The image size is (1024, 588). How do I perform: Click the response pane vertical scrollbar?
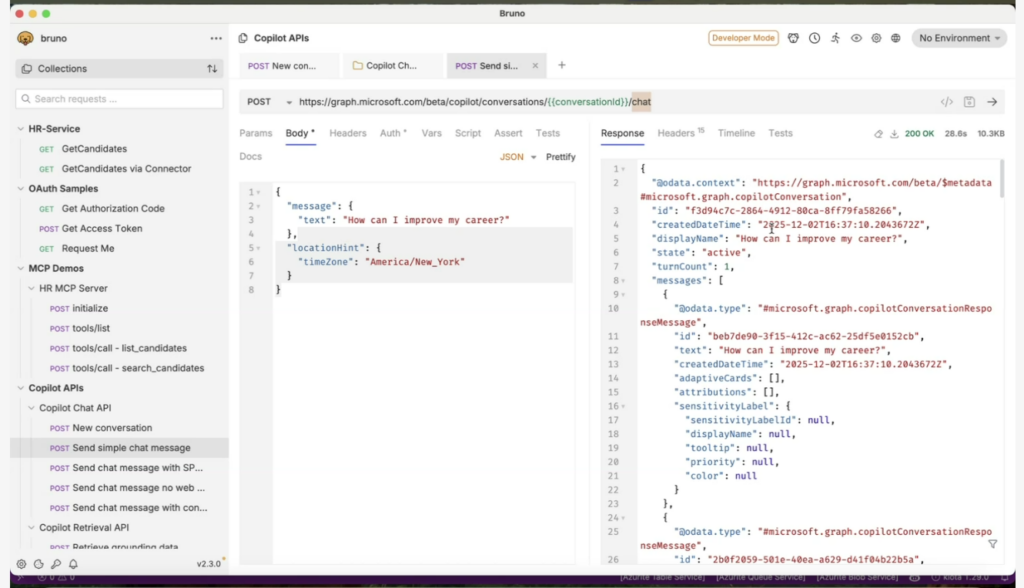tap(1001, 178)
